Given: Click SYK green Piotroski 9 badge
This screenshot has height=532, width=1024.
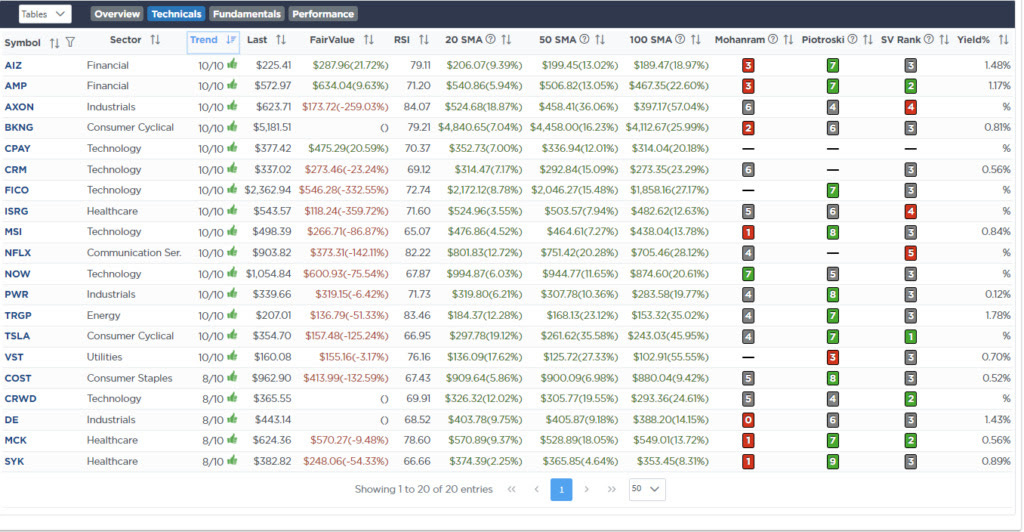Looking at the screenshot, I should point(833,462).
